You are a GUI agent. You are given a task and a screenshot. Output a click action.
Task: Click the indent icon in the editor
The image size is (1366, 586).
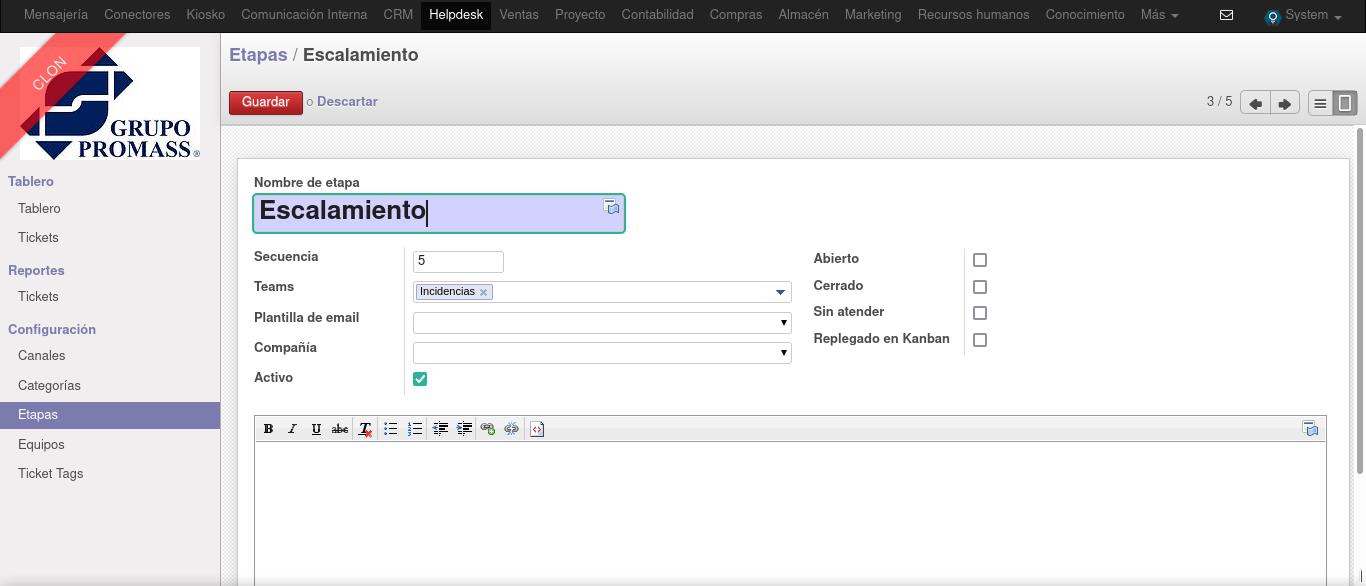point(464,429)
